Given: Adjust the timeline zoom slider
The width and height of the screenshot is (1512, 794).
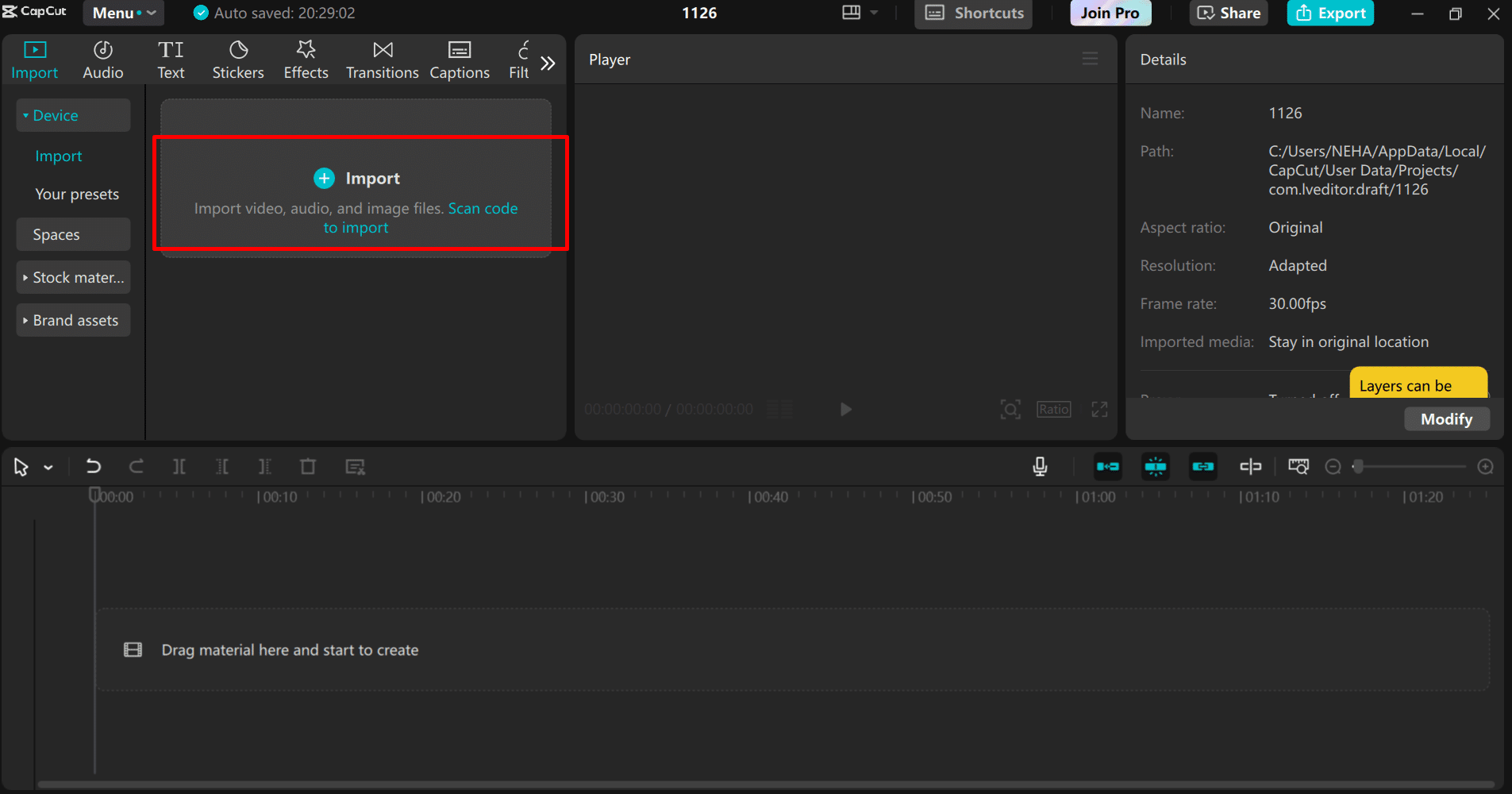Looking at the screenshot, I should [1359, 467].
